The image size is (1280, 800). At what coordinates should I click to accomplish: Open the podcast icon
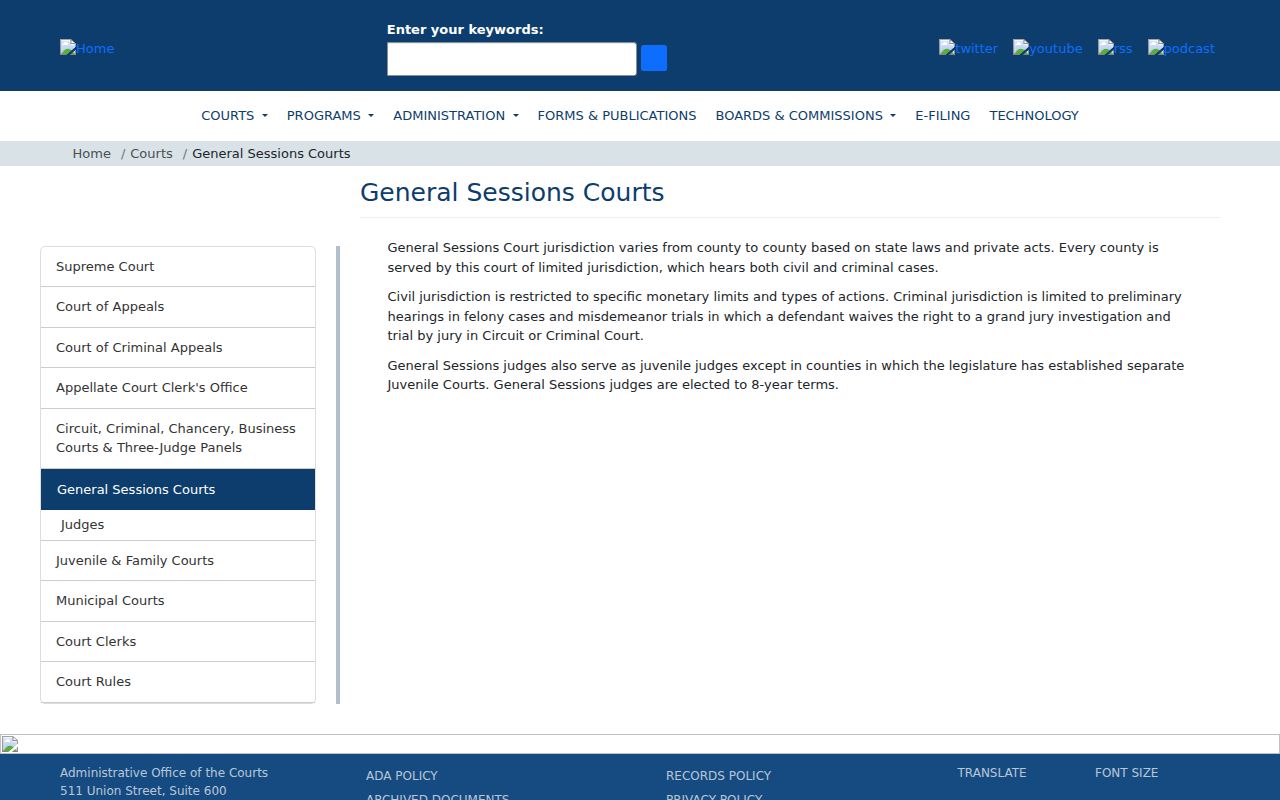pyautogui.click(x=1181, y=48)
